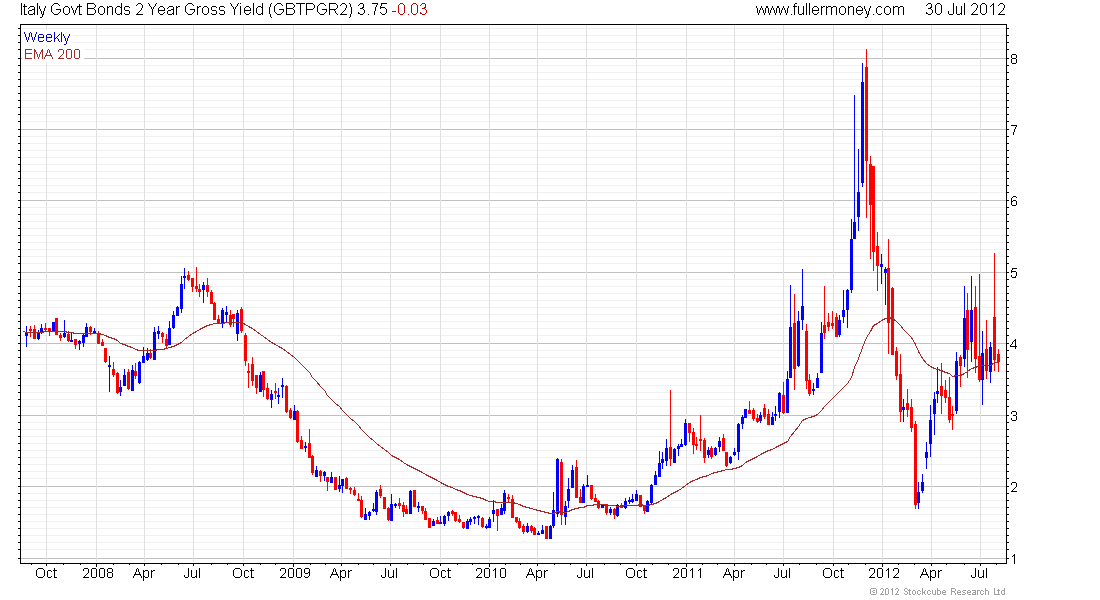Click the y-axis label '6'
Screen dimensions: 1100x600
click(1014, 201)
